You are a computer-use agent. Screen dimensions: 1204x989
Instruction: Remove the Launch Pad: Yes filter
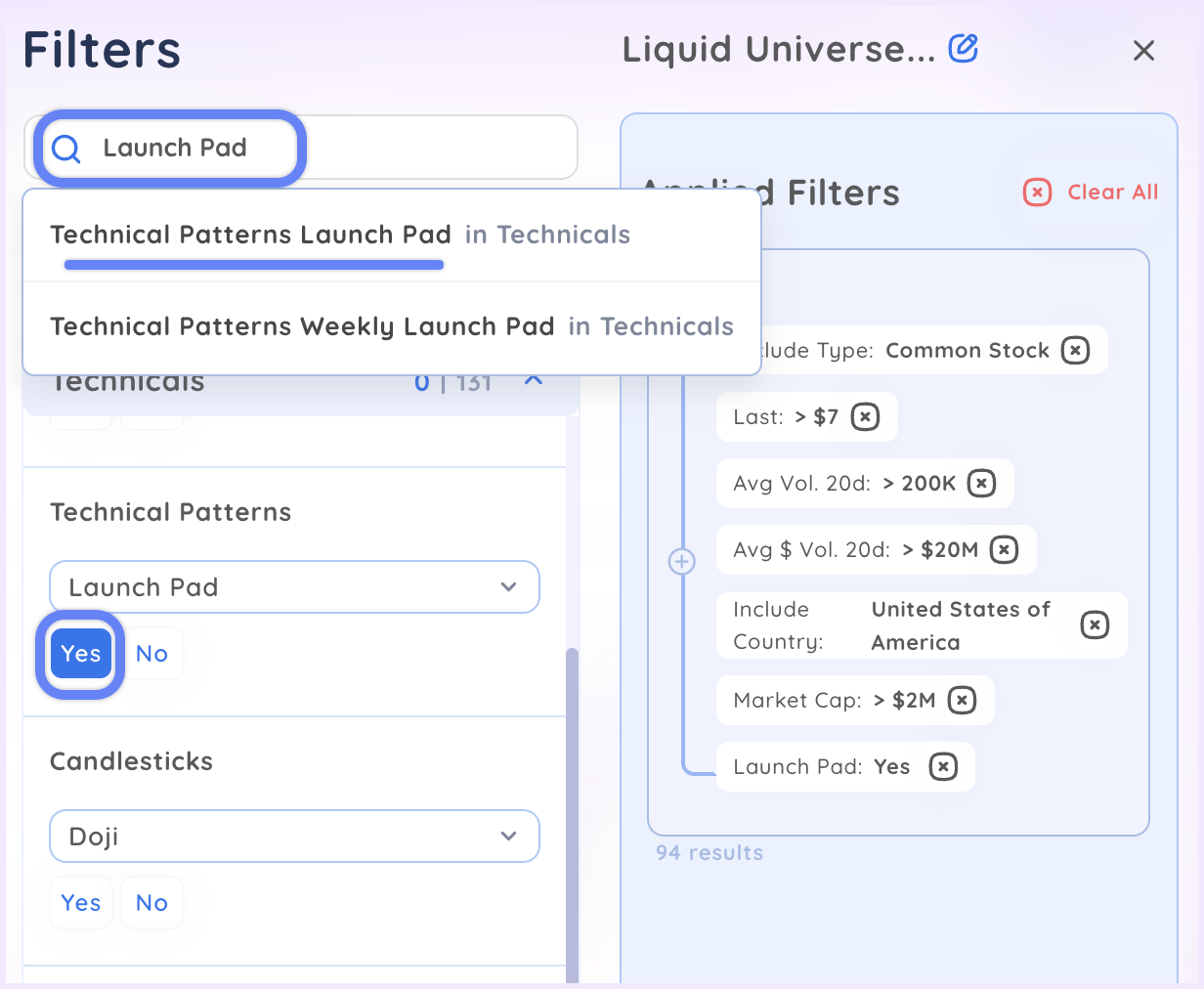pos(943,766)
